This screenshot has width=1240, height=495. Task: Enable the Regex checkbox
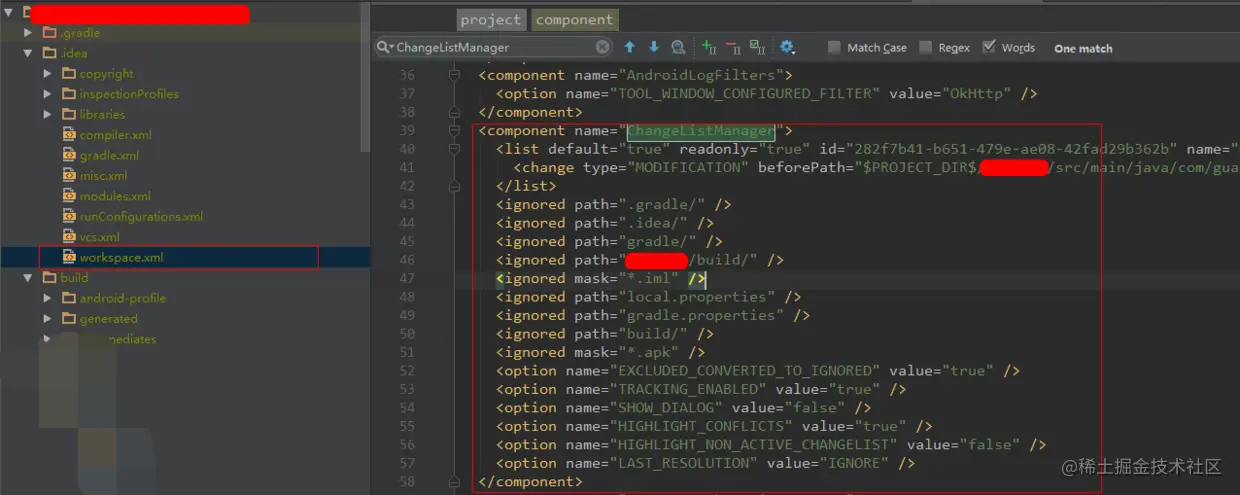click(x=926, y=47)
